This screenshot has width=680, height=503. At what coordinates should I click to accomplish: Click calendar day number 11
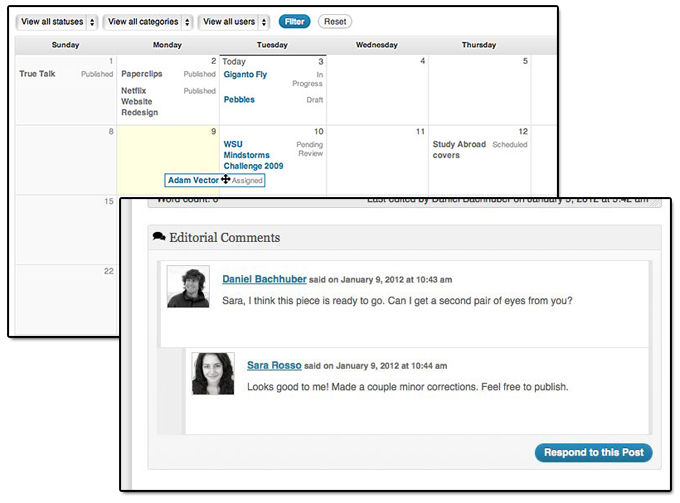(x=420, y=131)
